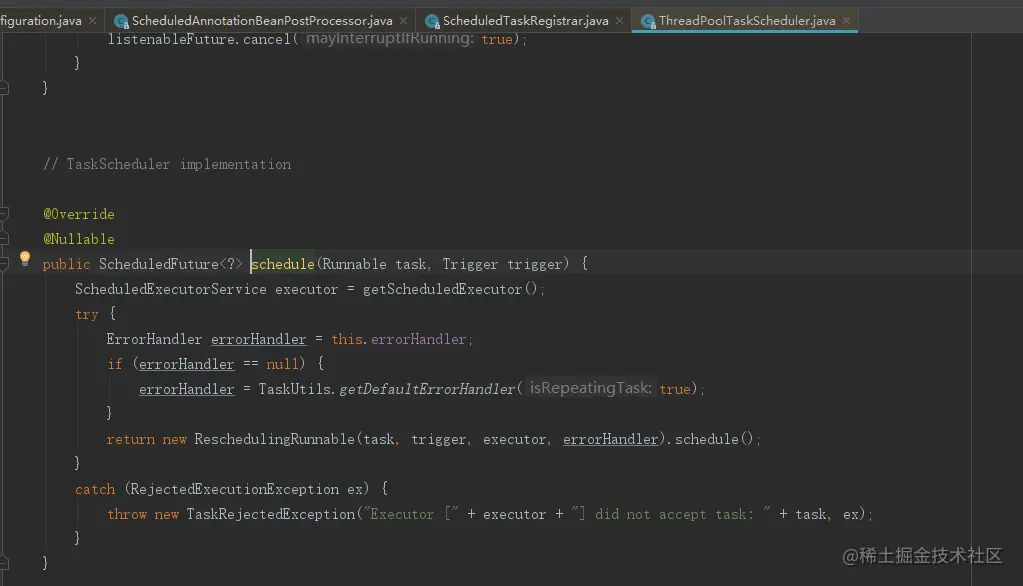Click RejectedExecutionException in catch clause
Viewport: 1023px width, 586px height.
coord(235,489)
